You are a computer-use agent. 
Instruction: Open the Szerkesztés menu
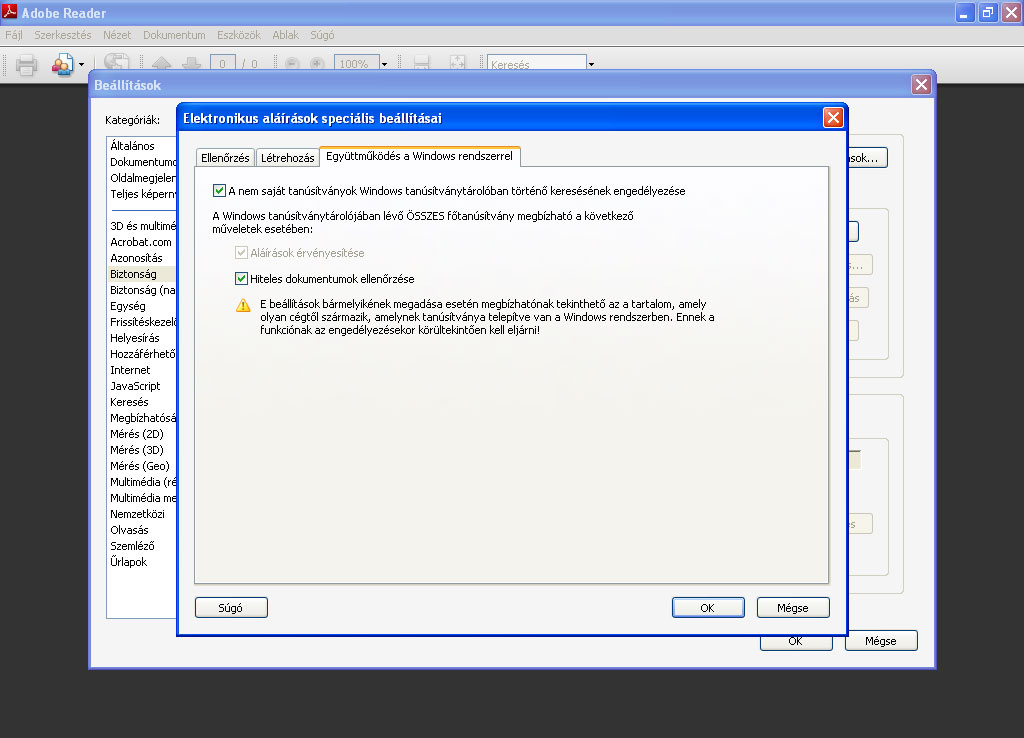pos(63,35)
